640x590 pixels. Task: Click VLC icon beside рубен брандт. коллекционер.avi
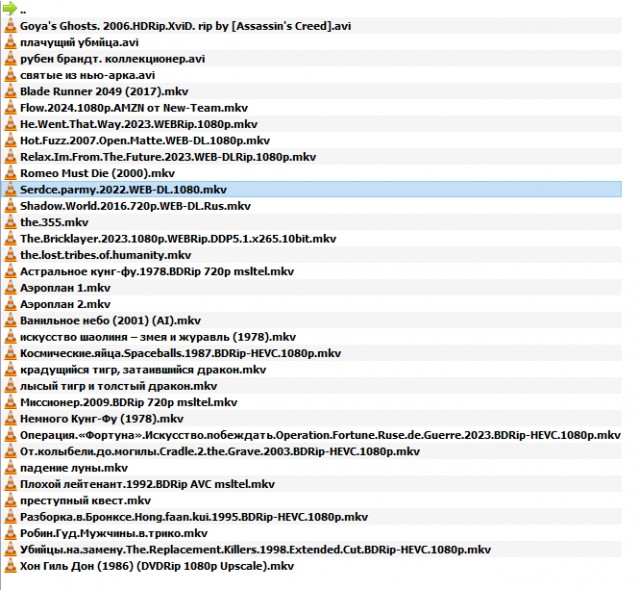point(10,58)
